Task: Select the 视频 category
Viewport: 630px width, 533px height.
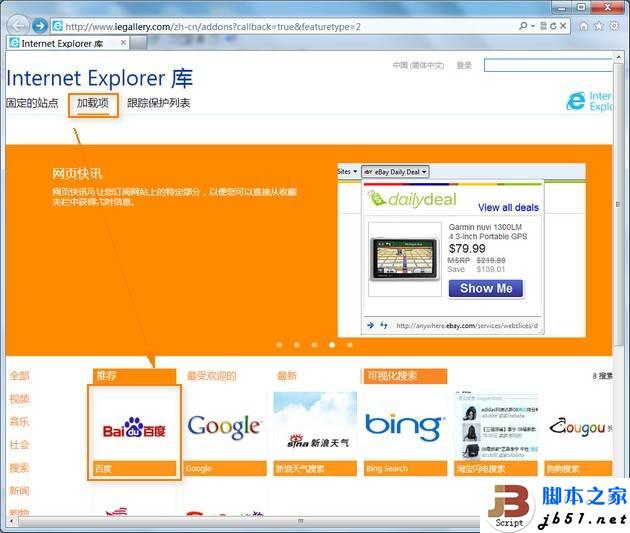Action: [x=20, y=399]
